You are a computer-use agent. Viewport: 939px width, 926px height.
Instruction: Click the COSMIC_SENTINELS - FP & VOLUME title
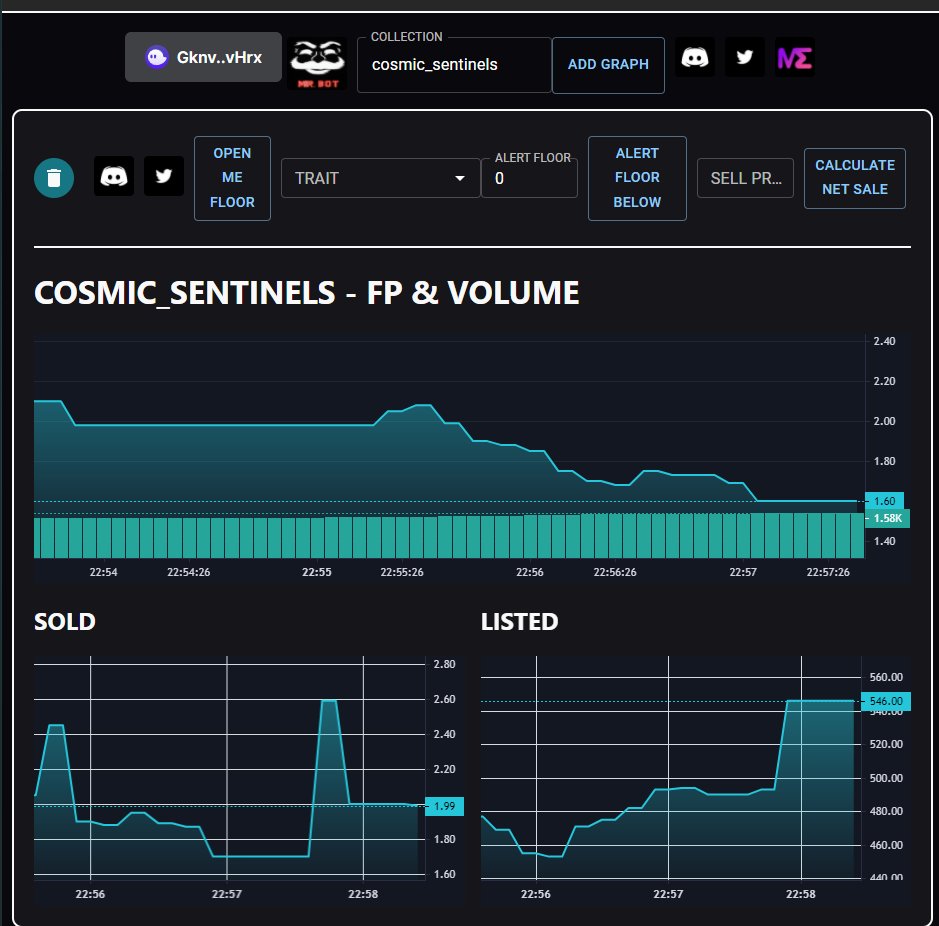(307, 293)
